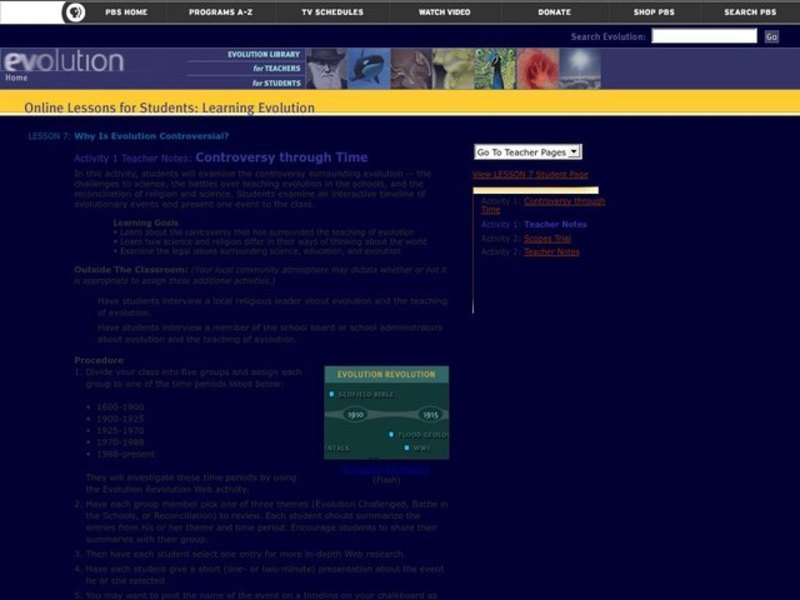Select the orca whale image icon
Screen dimensions: 800x600
(x=368, y=68)
